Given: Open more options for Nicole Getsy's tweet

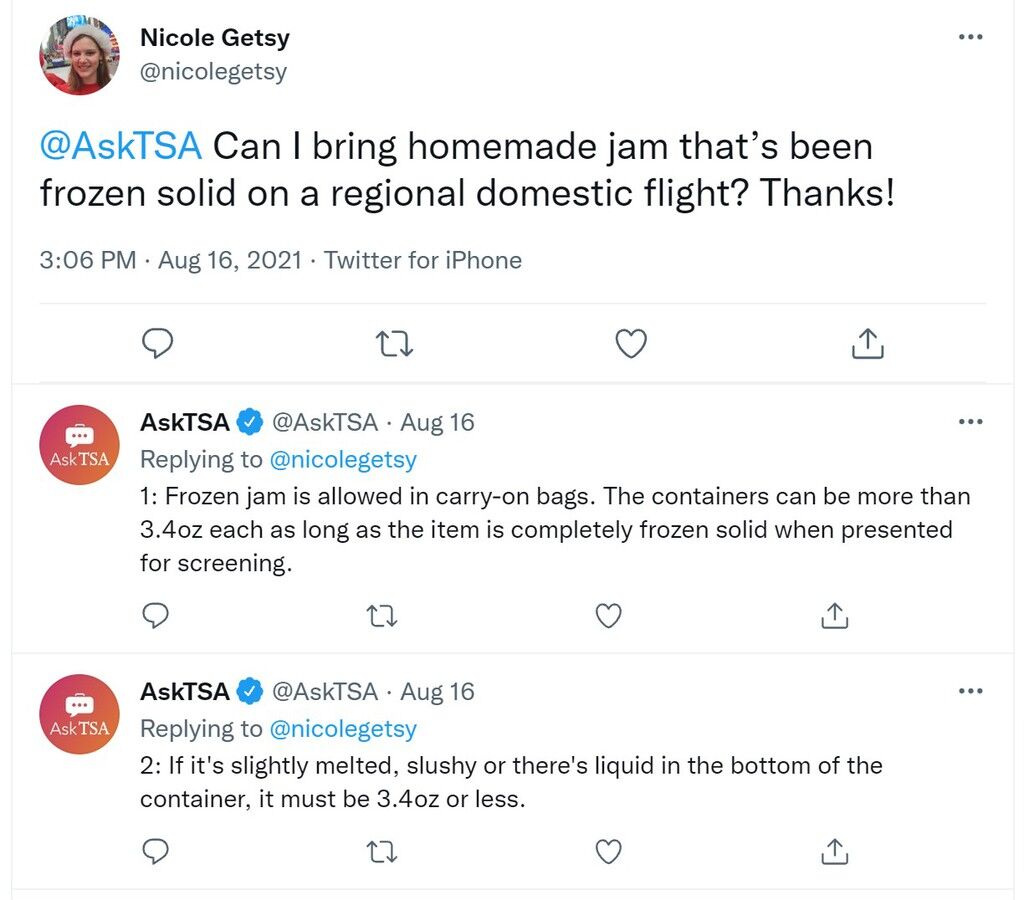Looking at the screenshot, I should tap(970, 37).
